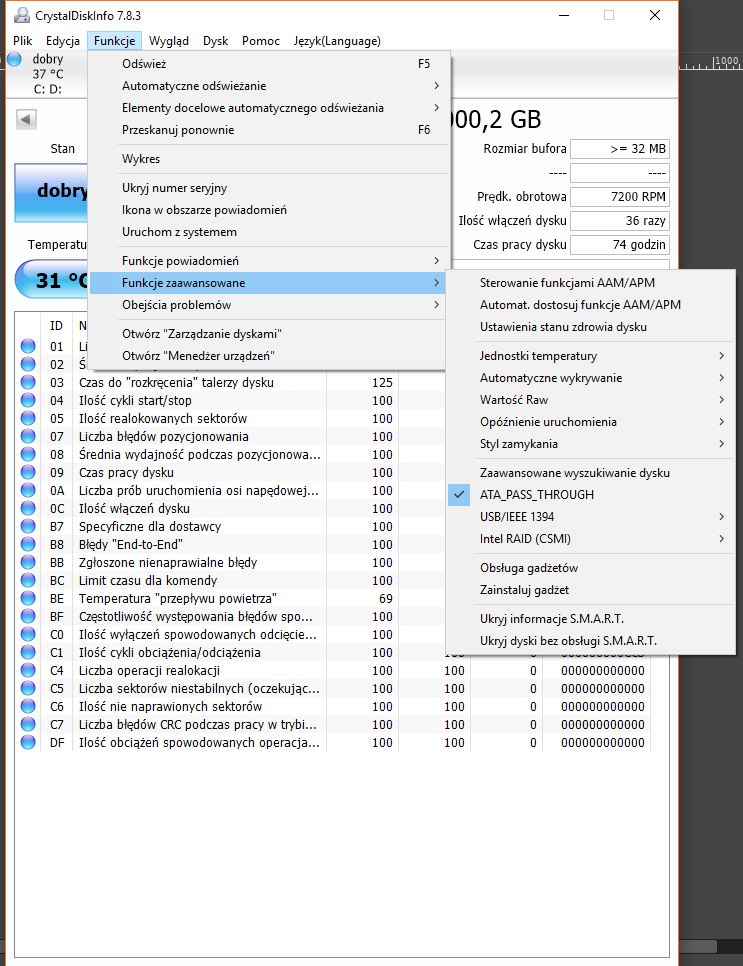Open Wykres from Funkcje menu
Viewport: 743px width, 966px height.
point(267,158)
